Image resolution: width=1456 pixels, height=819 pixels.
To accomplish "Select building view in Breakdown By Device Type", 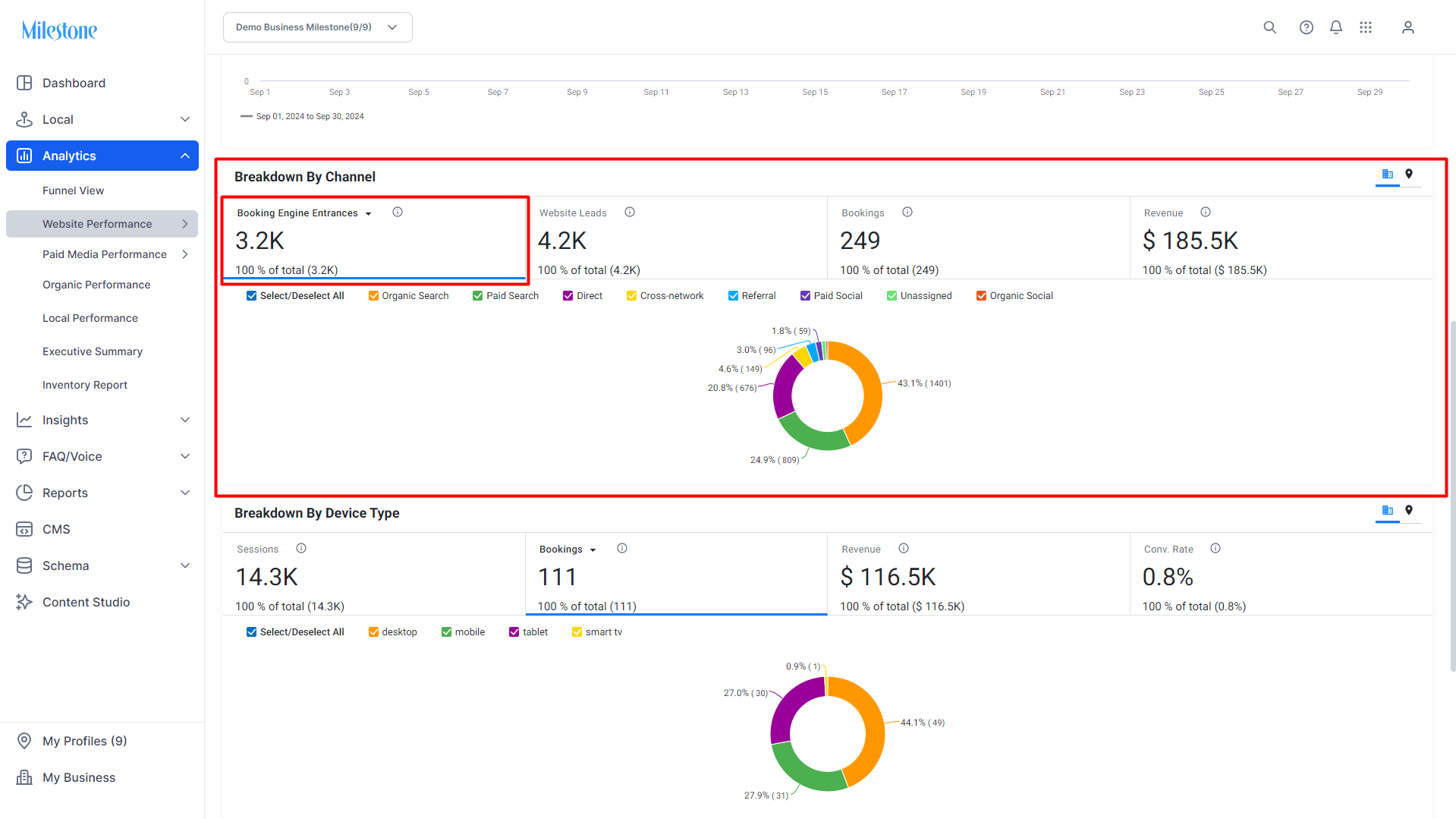I will click(1388, 511).
